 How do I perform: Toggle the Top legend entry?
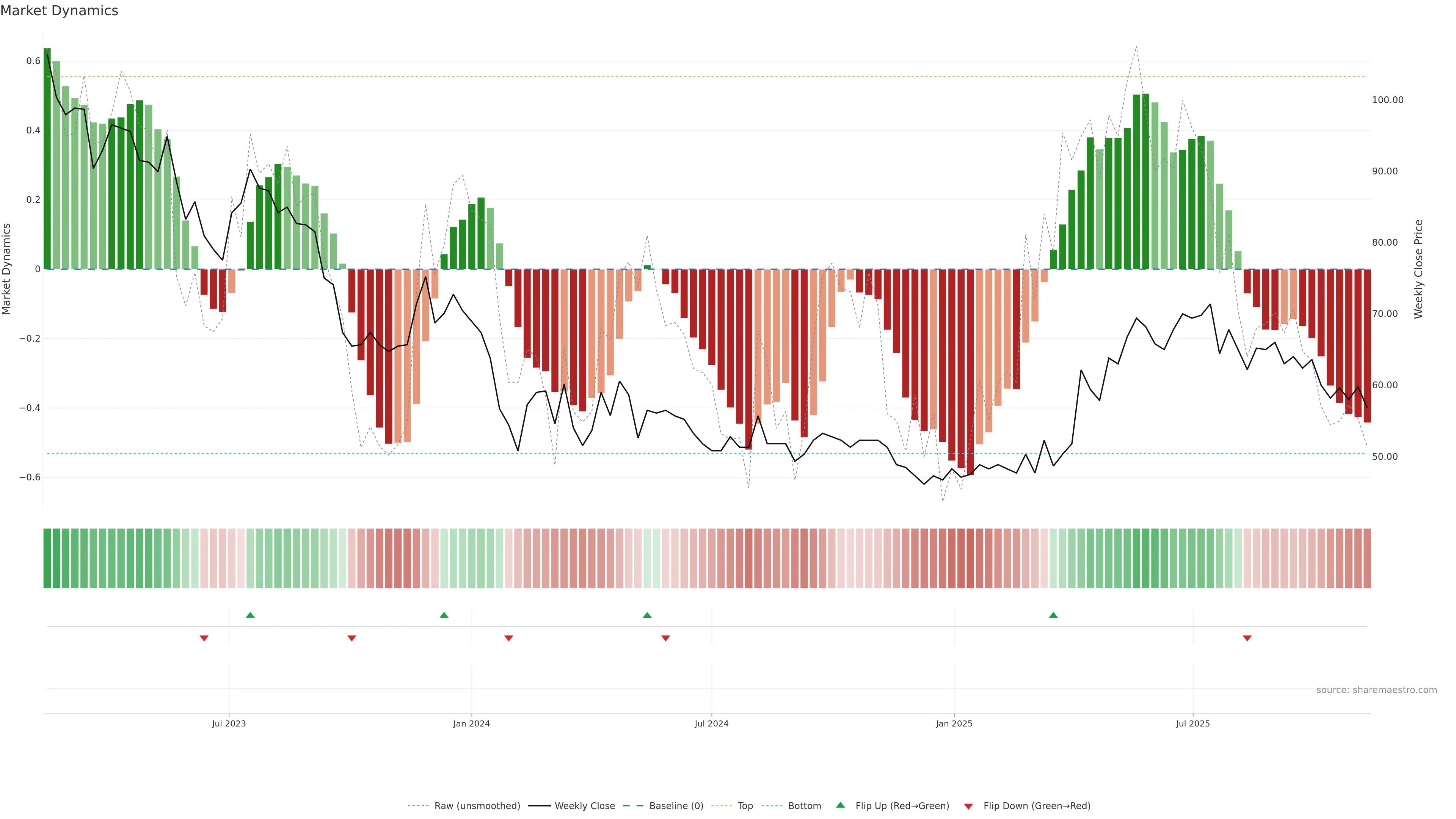tap(745, 805)
